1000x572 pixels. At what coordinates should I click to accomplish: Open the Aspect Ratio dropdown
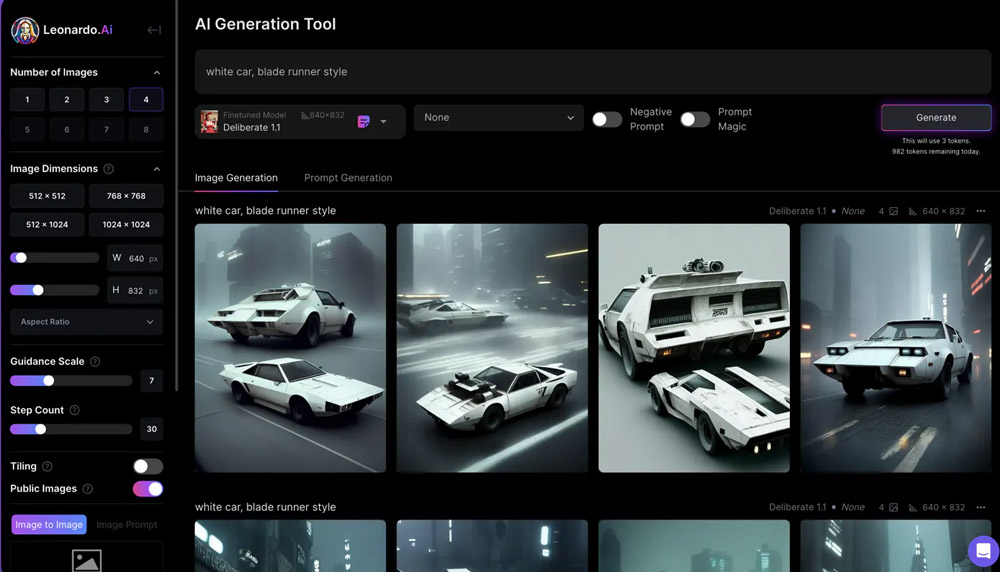[x=87, y=322]
